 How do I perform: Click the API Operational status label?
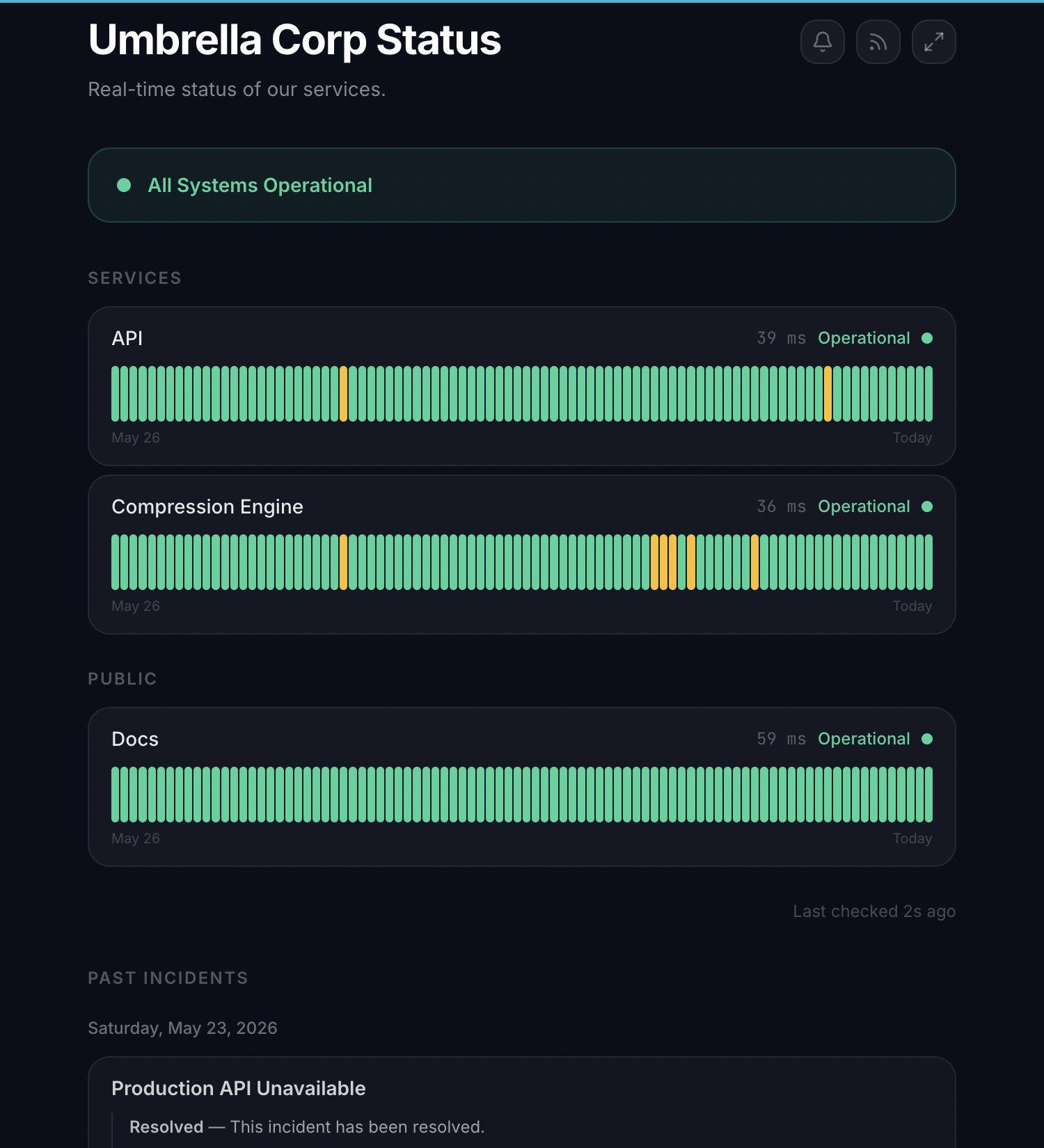864,338
